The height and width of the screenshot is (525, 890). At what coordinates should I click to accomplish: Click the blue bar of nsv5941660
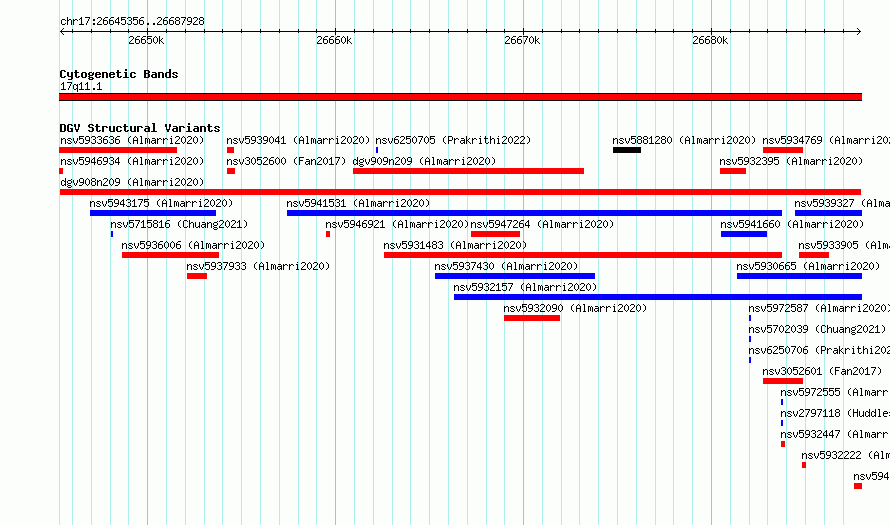pos(744,234)
